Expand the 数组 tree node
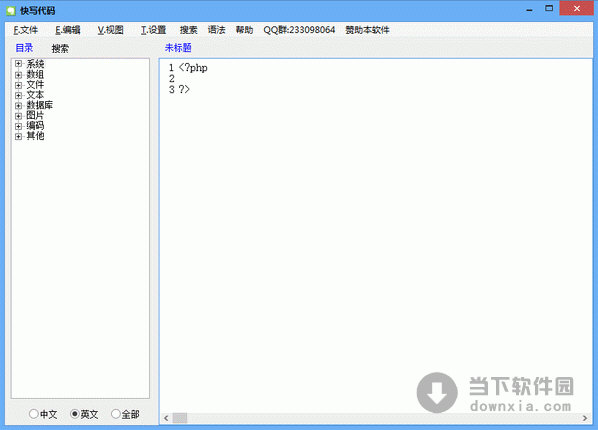 point(18,74)
